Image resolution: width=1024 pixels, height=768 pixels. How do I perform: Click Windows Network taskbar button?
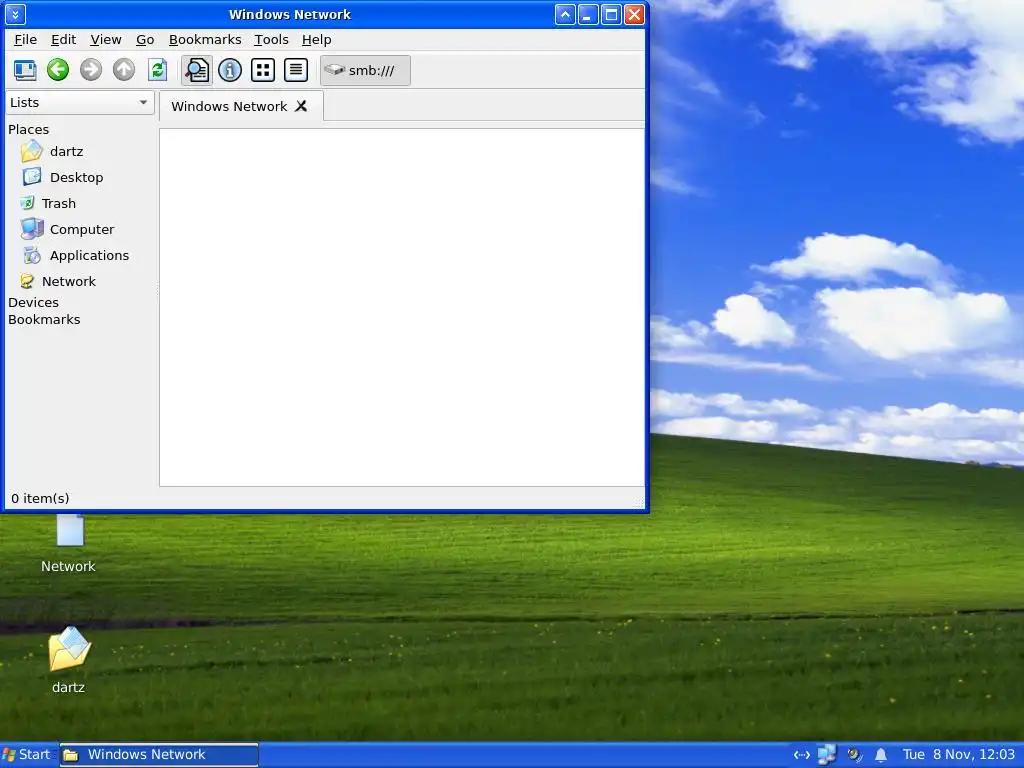coord(159,755)
